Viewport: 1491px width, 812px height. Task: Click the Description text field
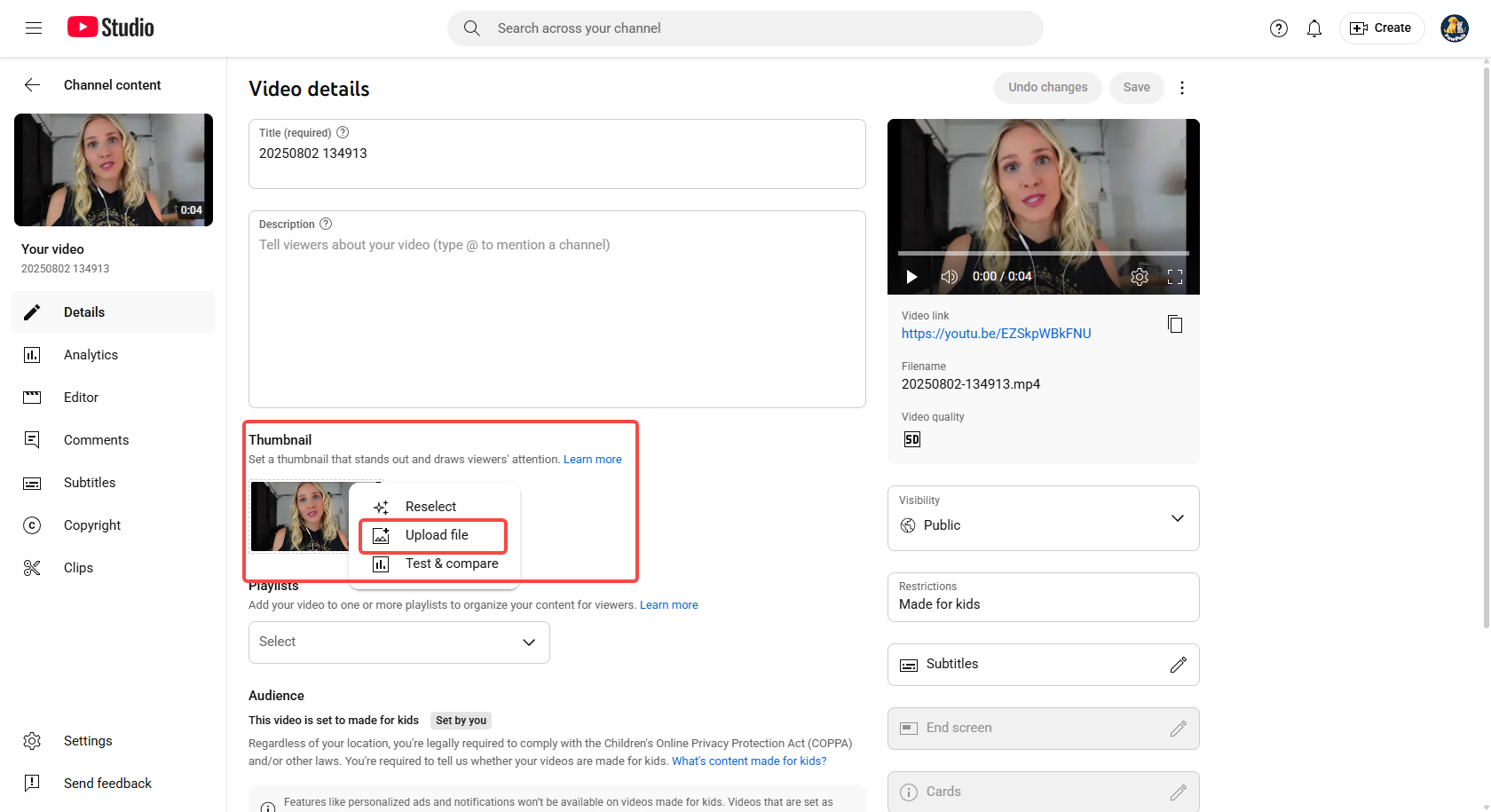[x=556, y=311]
